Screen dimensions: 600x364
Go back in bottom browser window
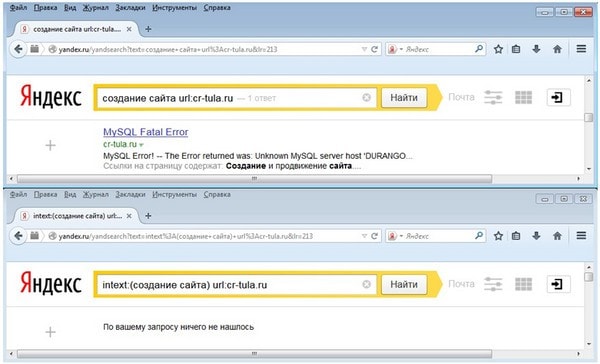[x=18, y=236]
